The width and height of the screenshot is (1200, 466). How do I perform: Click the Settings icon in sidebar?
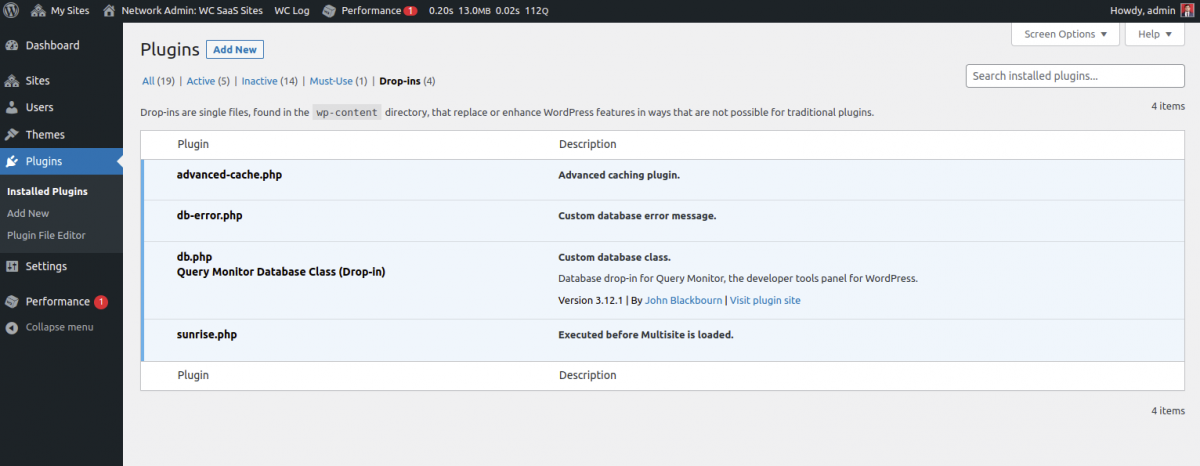[12, 267]
